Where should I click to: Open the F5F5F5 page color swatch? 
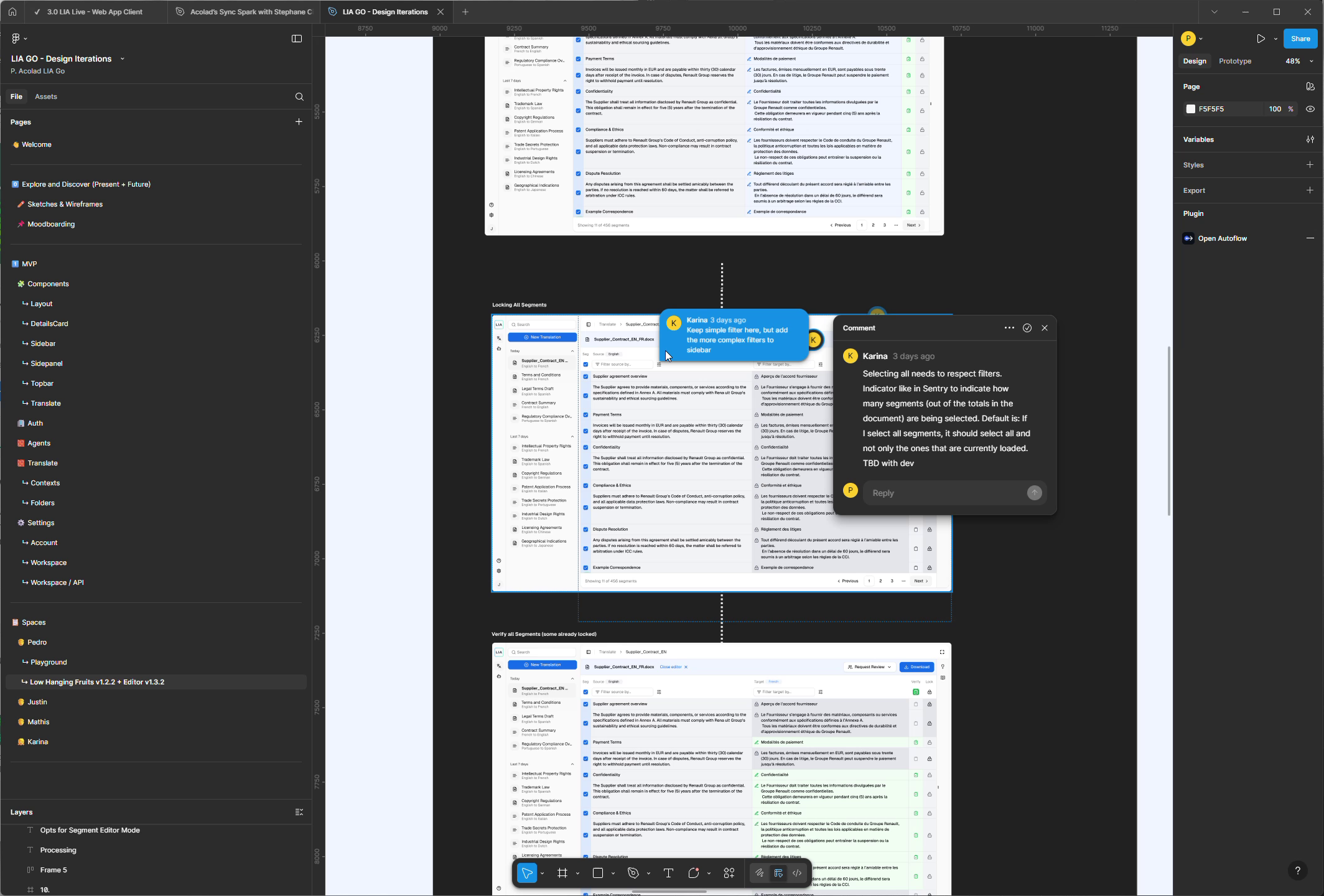[1190, 109]
